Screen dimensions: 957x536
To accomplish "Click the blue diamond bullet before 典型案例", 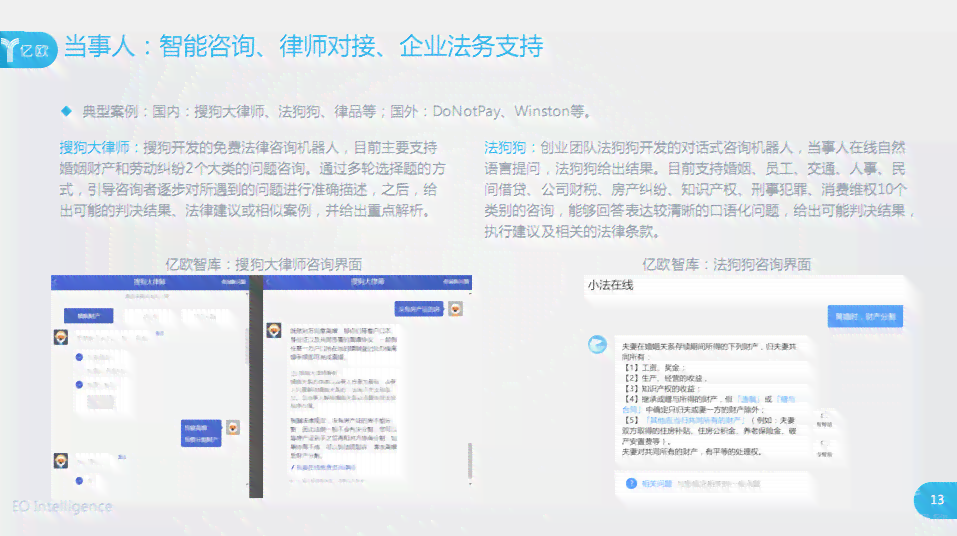I will (67, 111).
